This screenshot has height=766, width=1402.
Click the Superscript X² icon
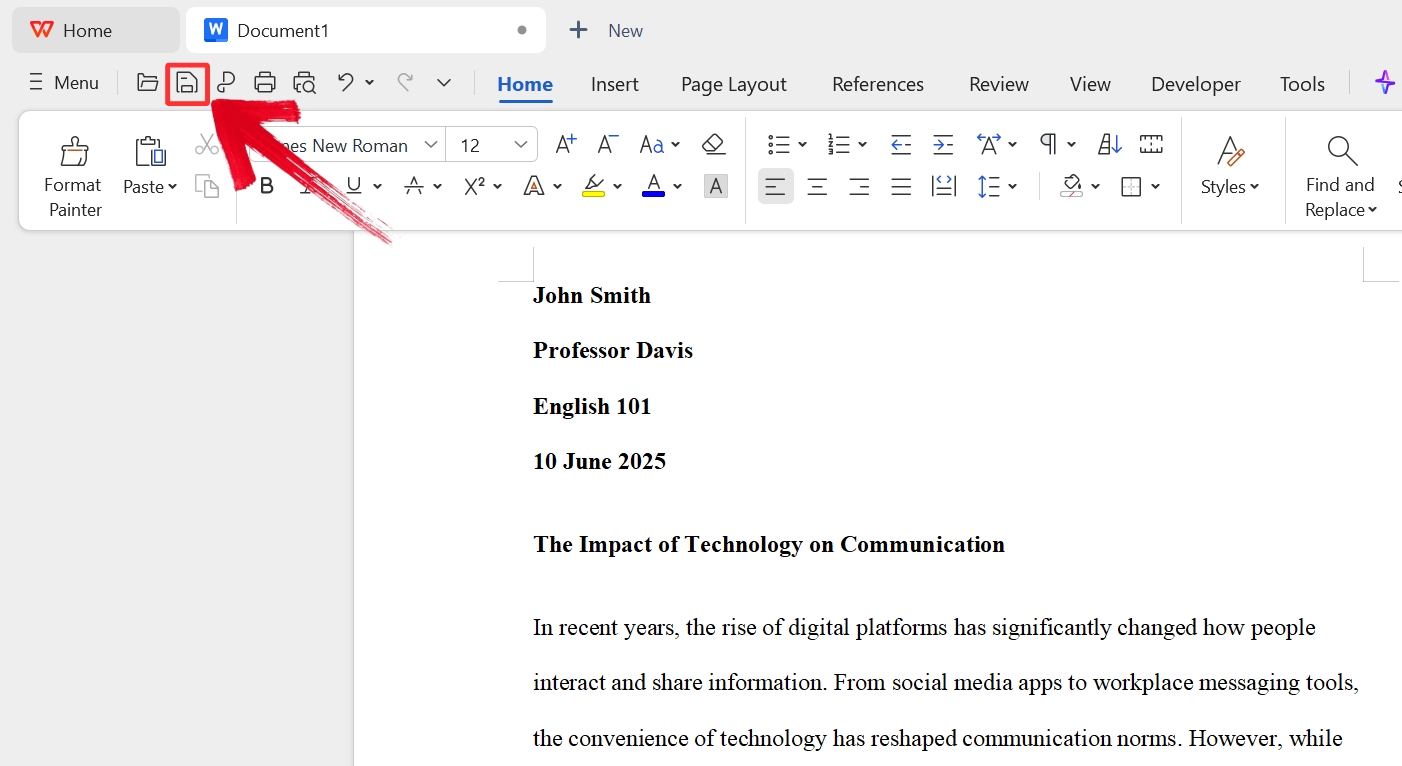474,186
